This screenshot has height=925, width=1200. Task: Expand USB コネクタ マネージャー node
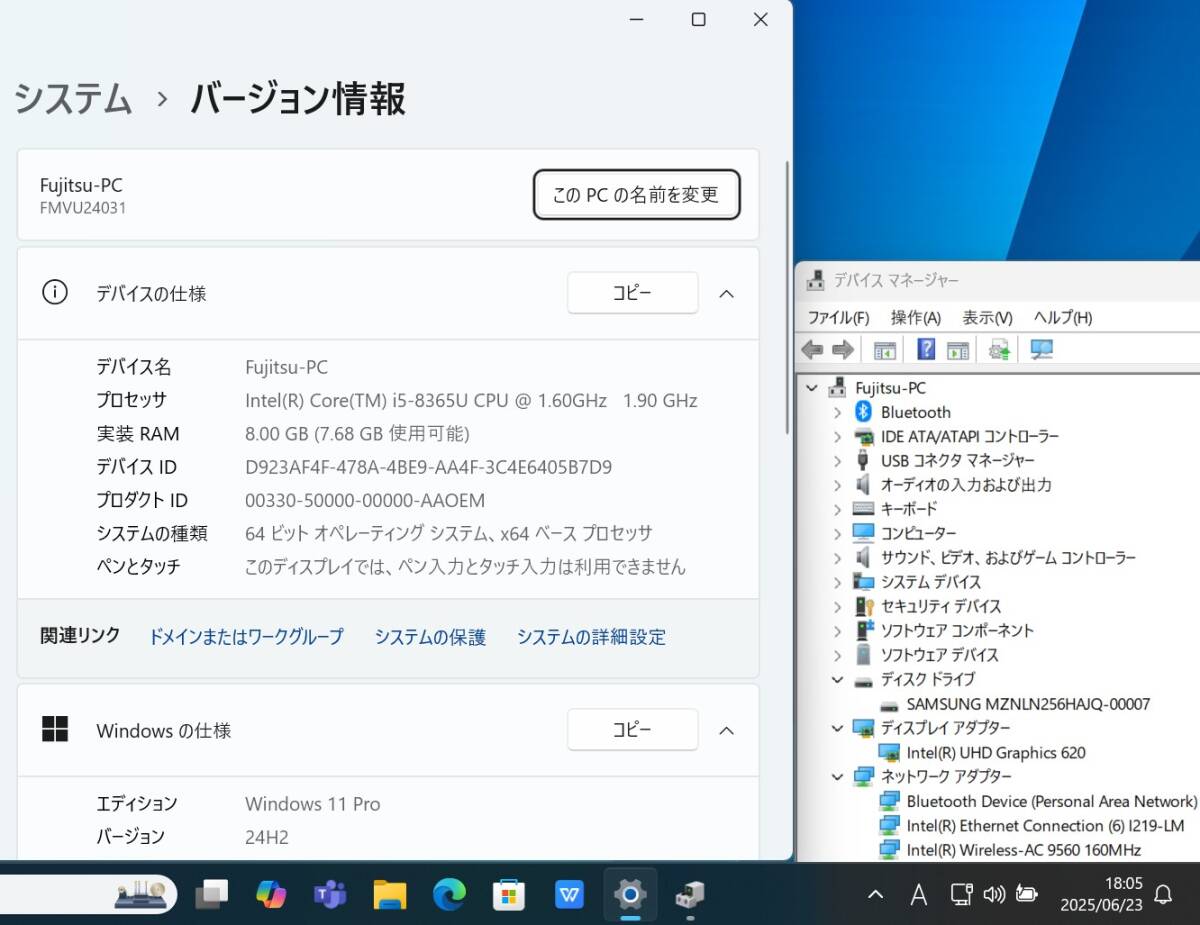click(838, 460)
